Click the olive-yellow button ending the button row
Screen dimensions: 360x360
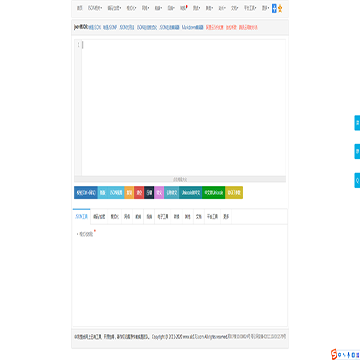pyautogui.click(x=234, y=193)
